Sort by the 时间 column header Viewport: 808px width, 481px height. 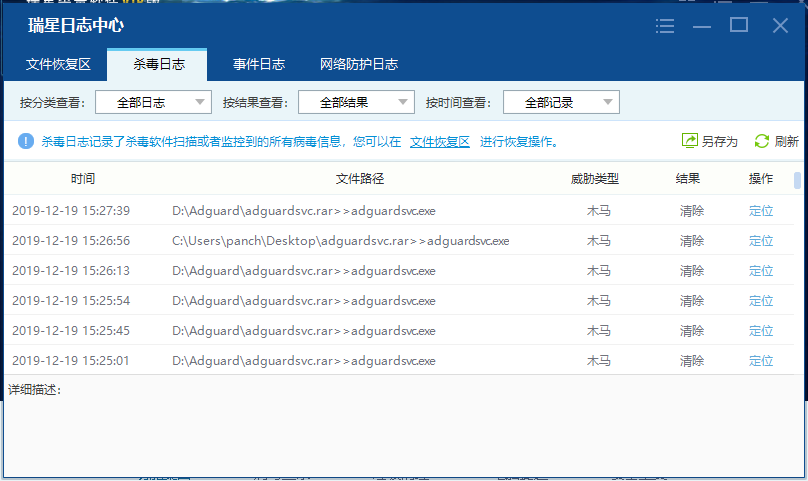[x=83, y=179]
